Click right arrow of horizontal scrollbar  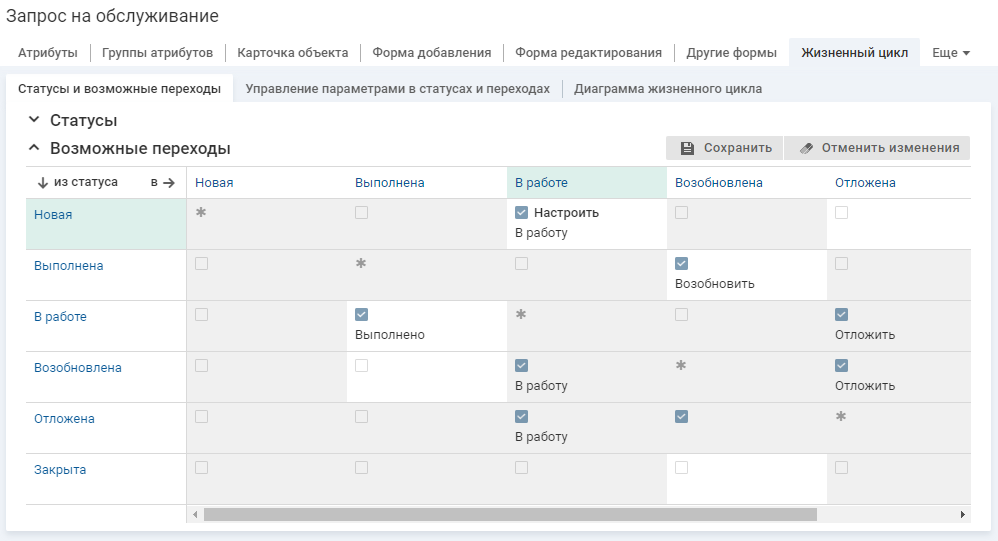pos(962,514)
